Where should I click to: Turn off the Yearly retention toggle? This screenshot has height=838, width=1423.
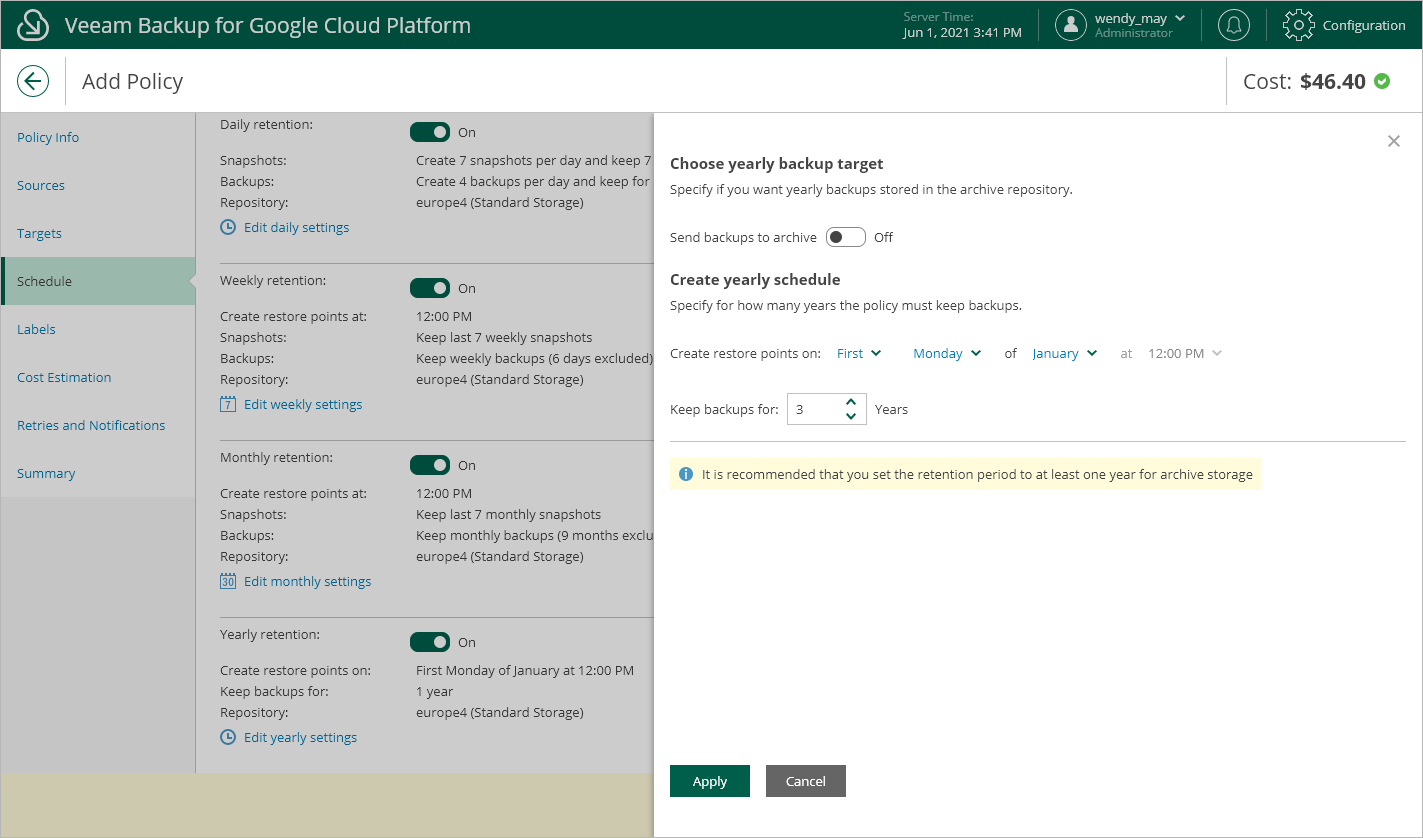(x=430, y=642)
